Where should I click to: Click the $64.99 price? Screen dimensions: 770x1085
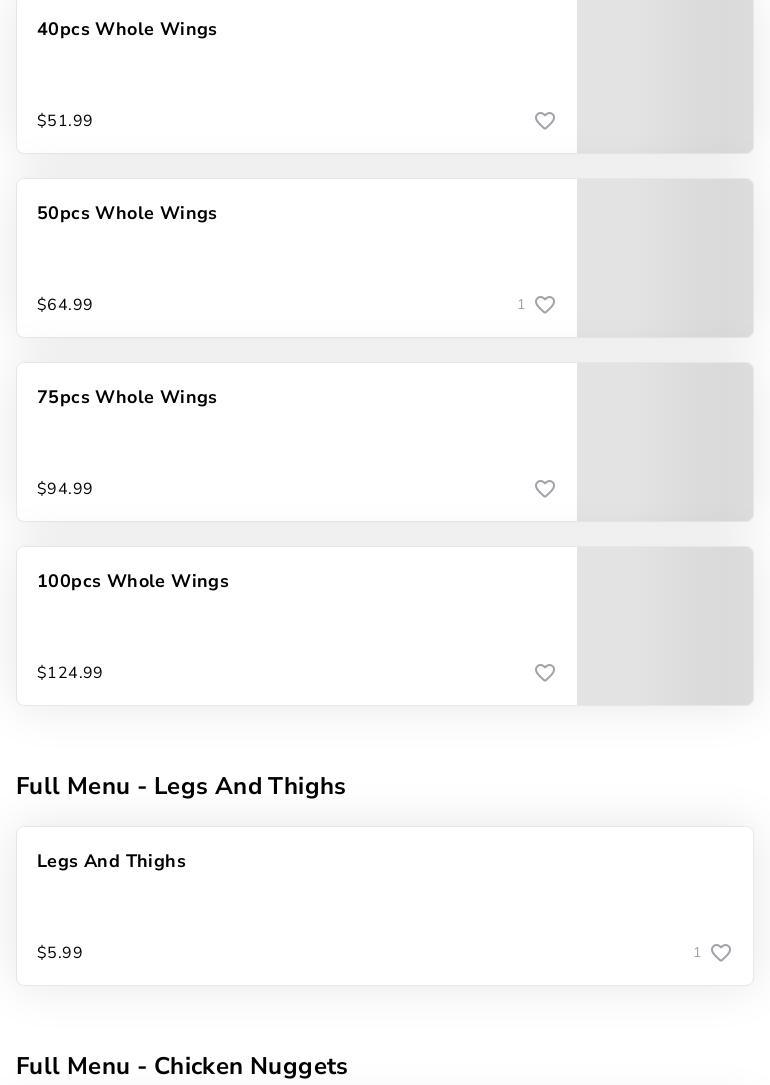[x=65, y=305]
